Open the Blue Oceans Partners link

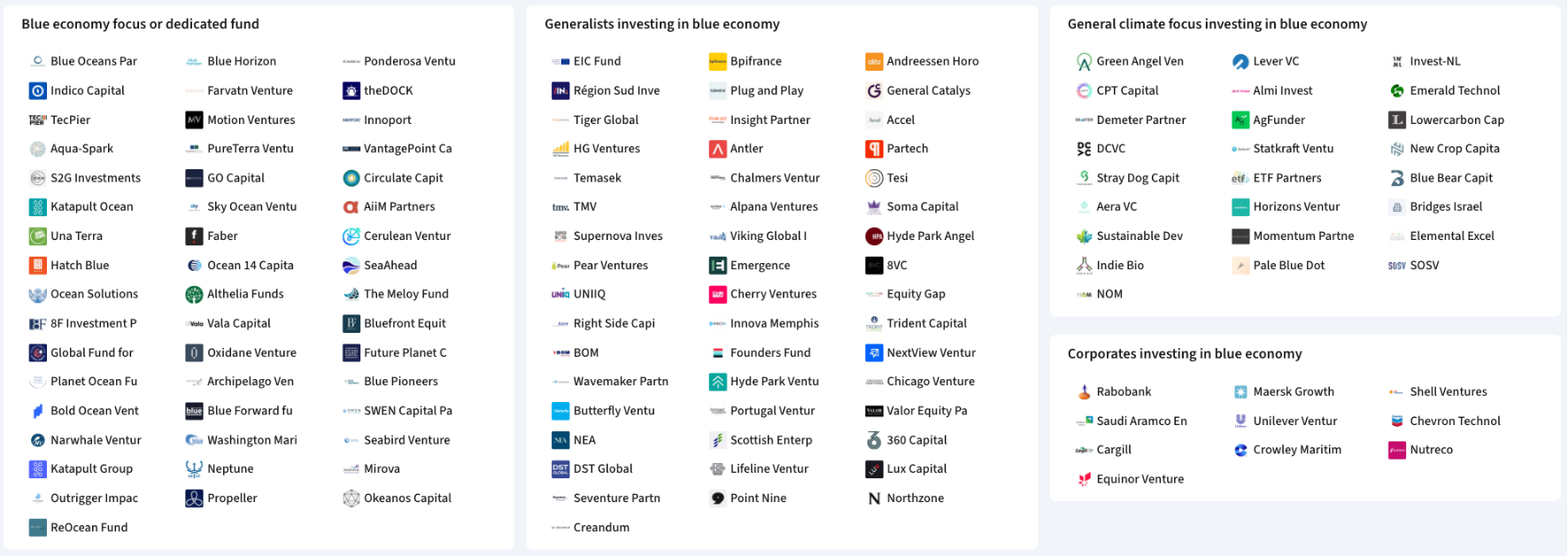[x=94, y=61]
